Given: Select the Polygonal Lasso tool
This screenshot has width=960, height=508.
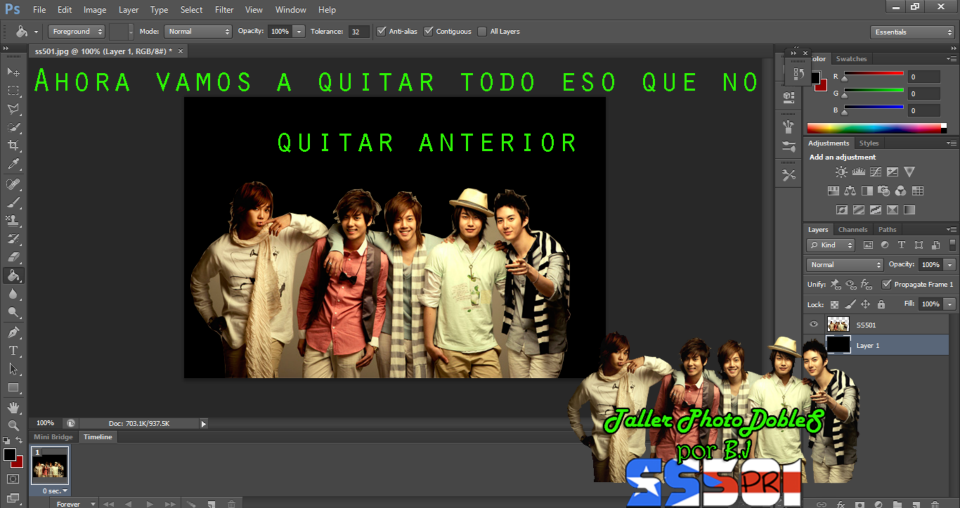Looking at the screenshot, I should (13, 109).
